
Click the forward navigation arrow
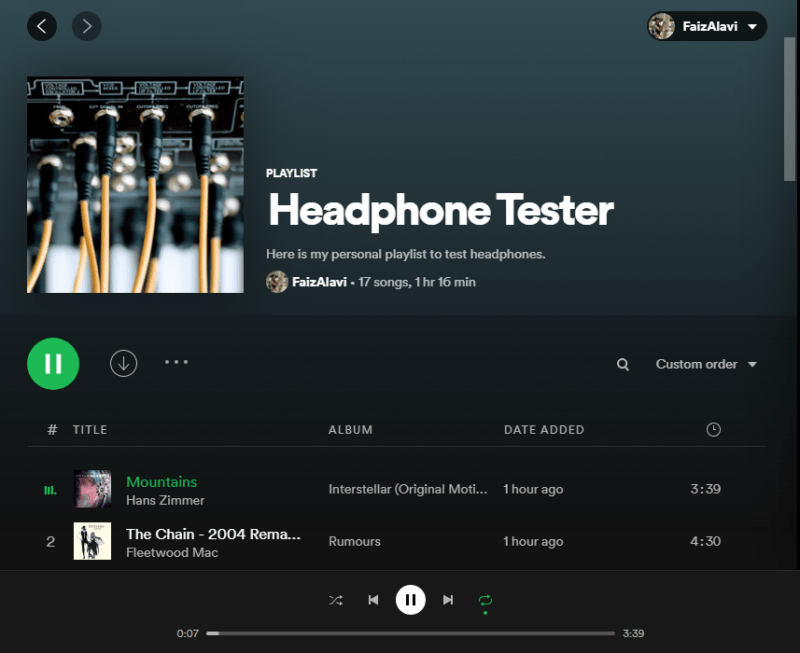(86, 26)
